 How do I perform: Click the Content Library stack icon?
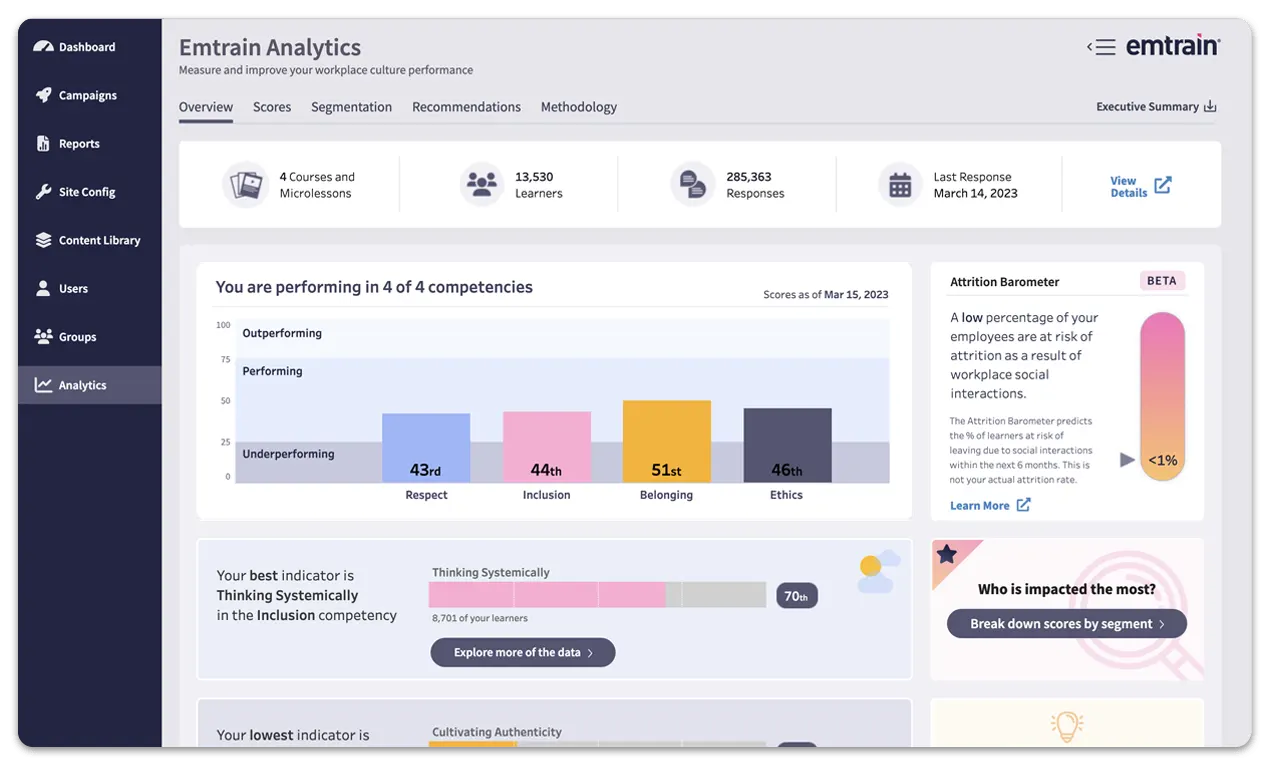pos(43,240)
